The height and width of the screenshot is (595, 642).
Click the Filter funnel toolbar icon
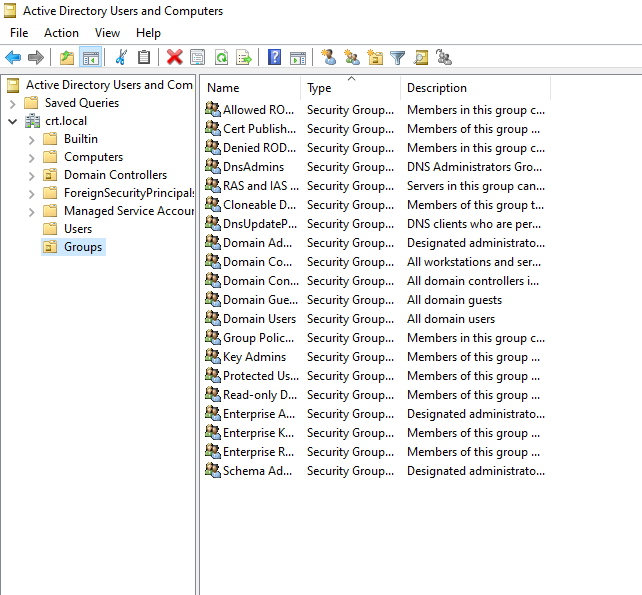point(397,57)
